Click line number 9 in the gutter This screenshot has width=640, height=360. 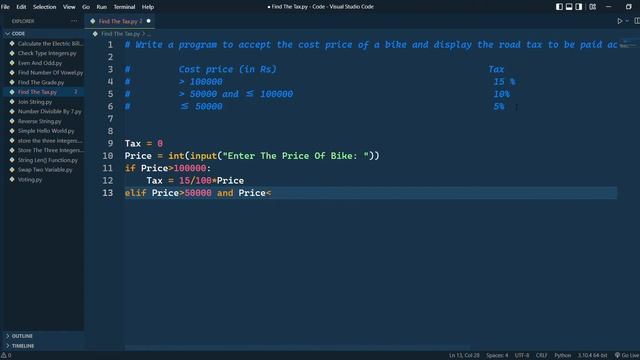pos(110,144)
